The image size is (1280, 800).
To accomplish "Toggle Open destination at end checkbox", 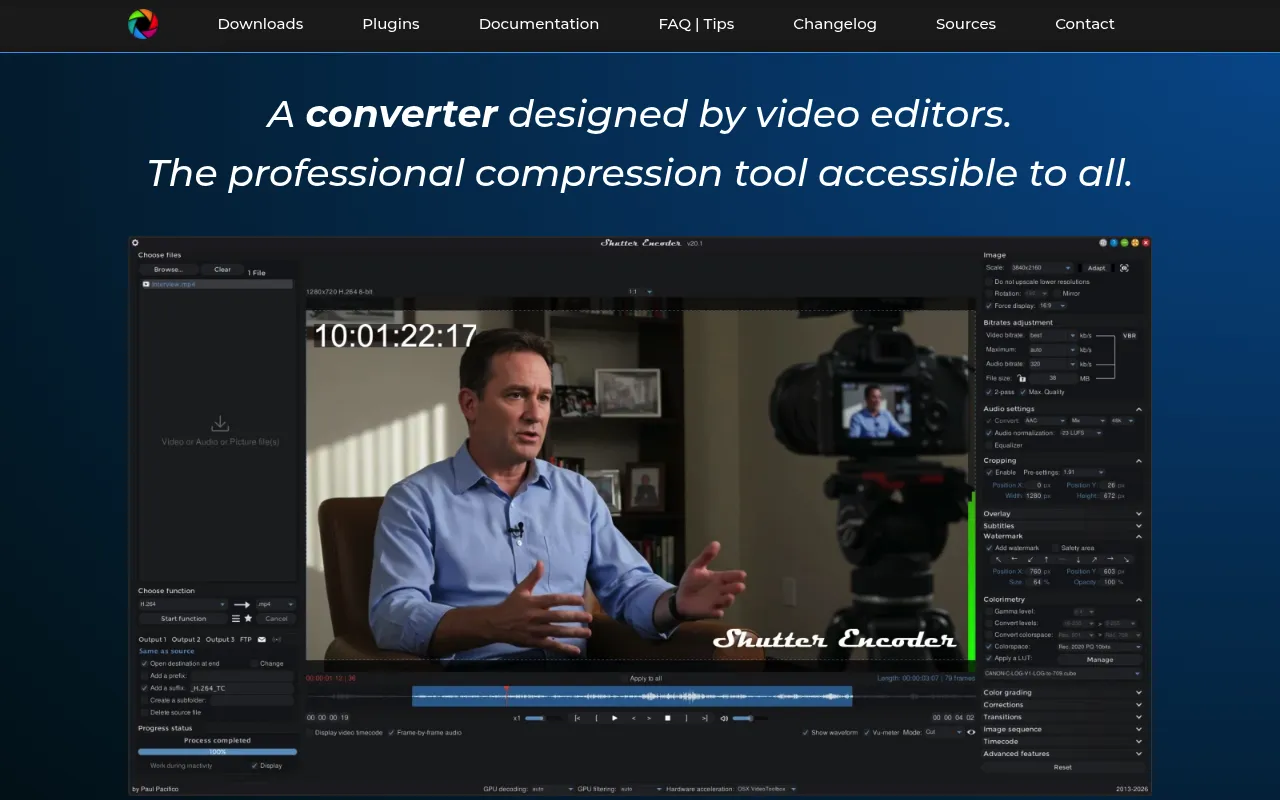I will point(144,663).
